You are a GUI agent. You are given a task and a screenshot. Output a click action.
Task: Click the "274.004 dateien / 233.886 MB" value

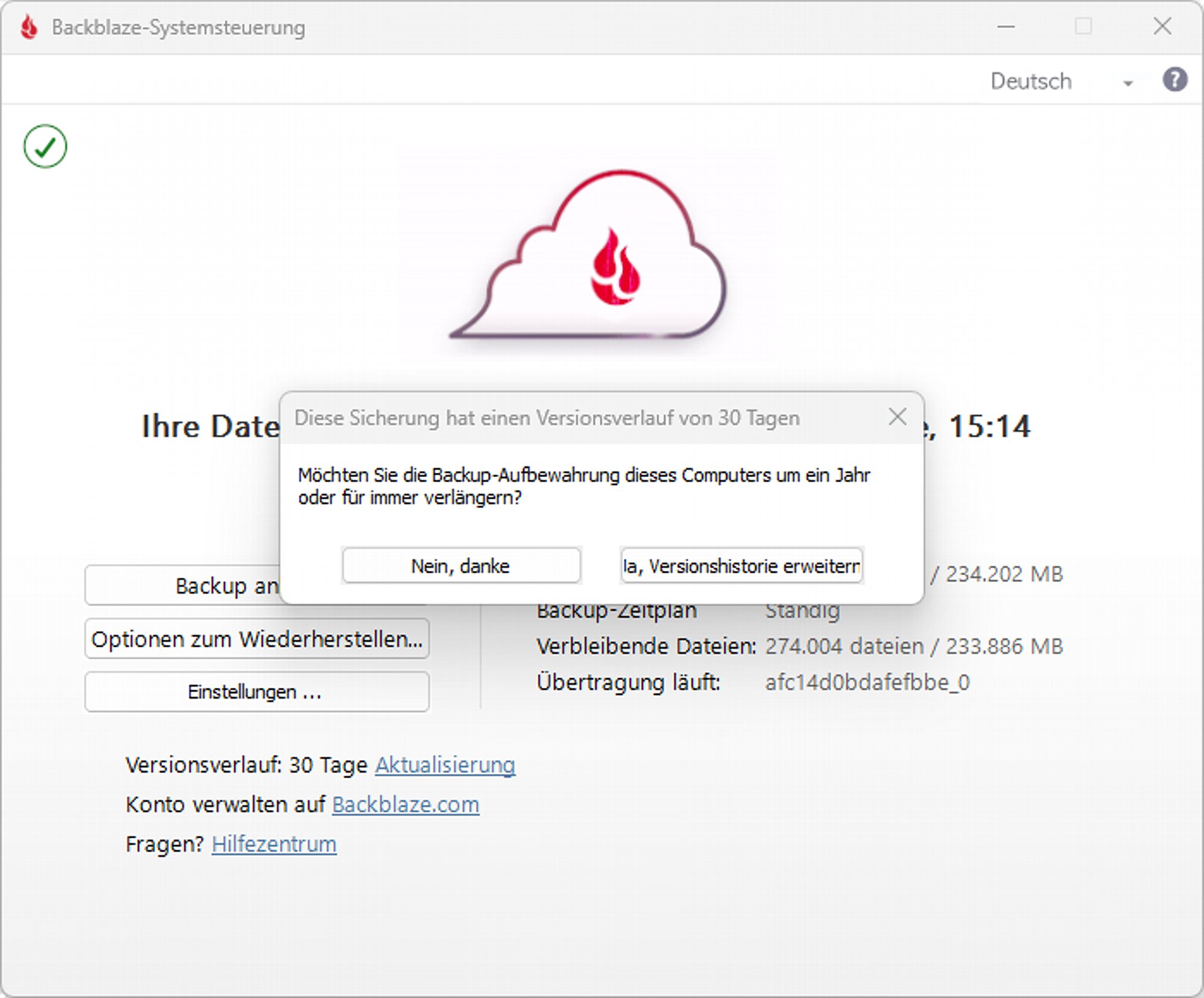914,646
